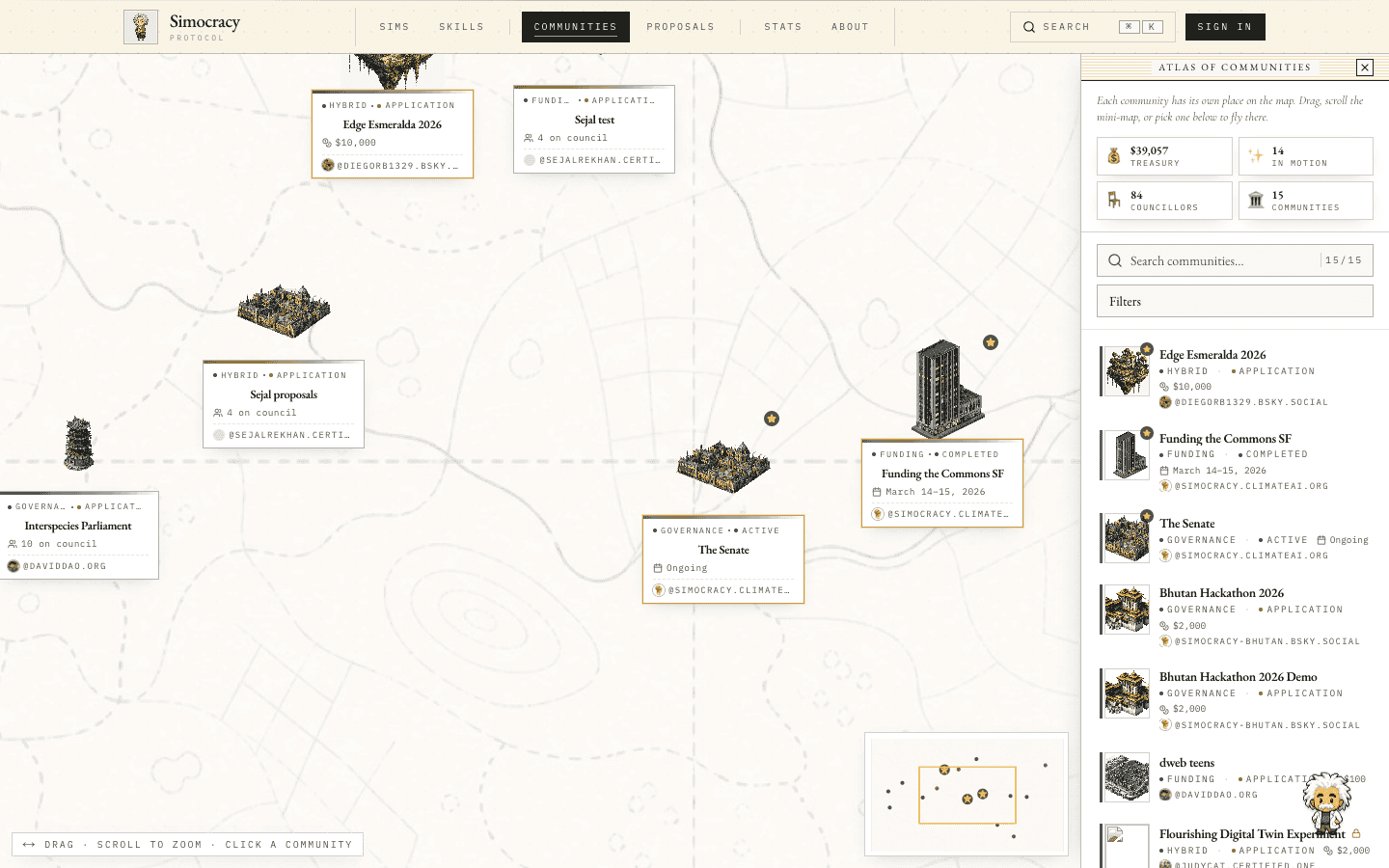Open Bhutan Hackathon 2026 list entry
Image resolution: width=1389 pixels, height=868 pixels.
click(1235, 615)
